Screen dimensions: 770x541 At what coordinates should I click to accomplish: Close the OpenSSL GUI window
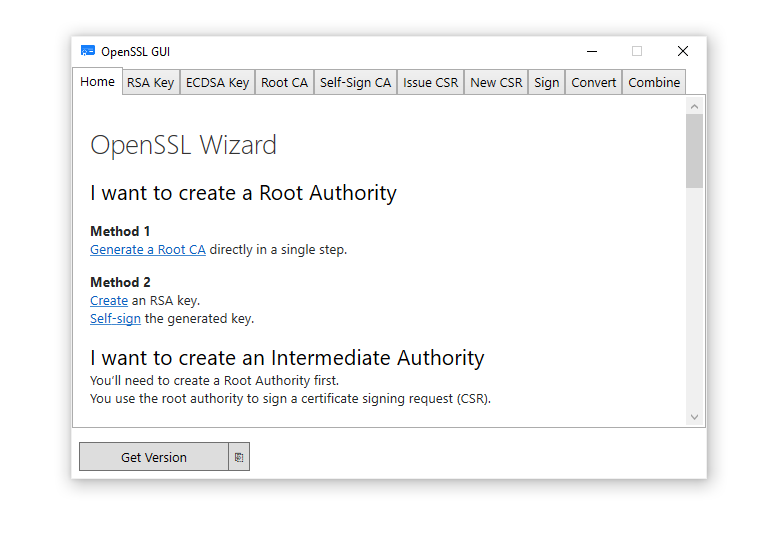point(683,51)
